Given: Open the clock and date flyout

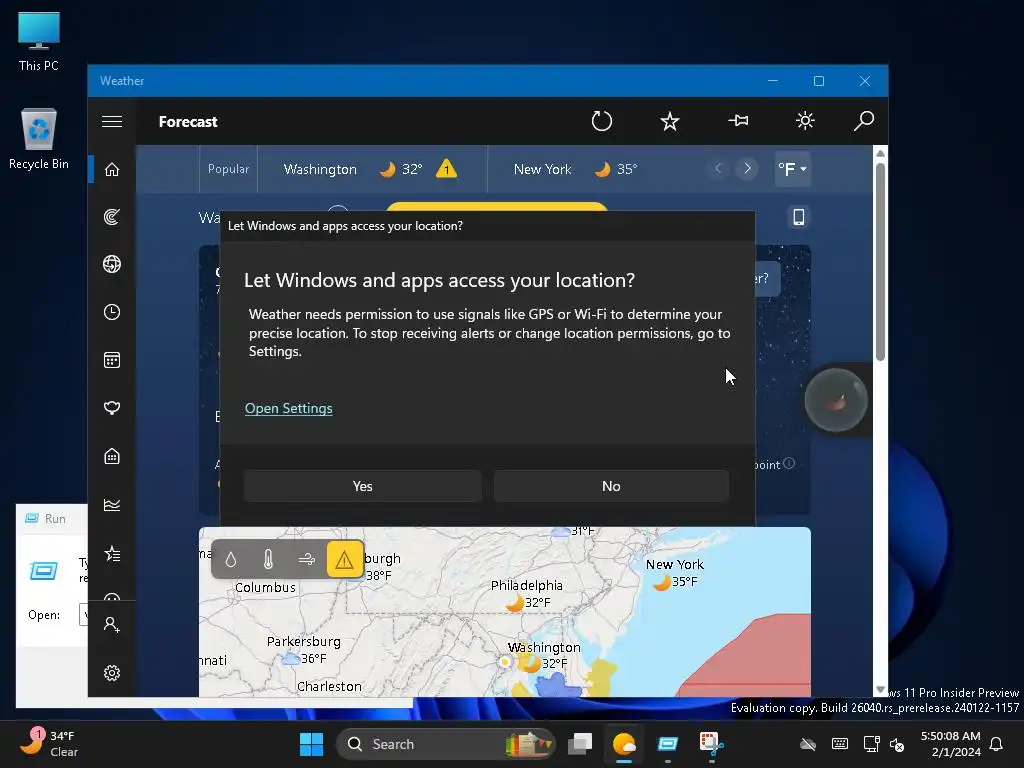Looking at the screenshot, I should (x=950, y=744).
